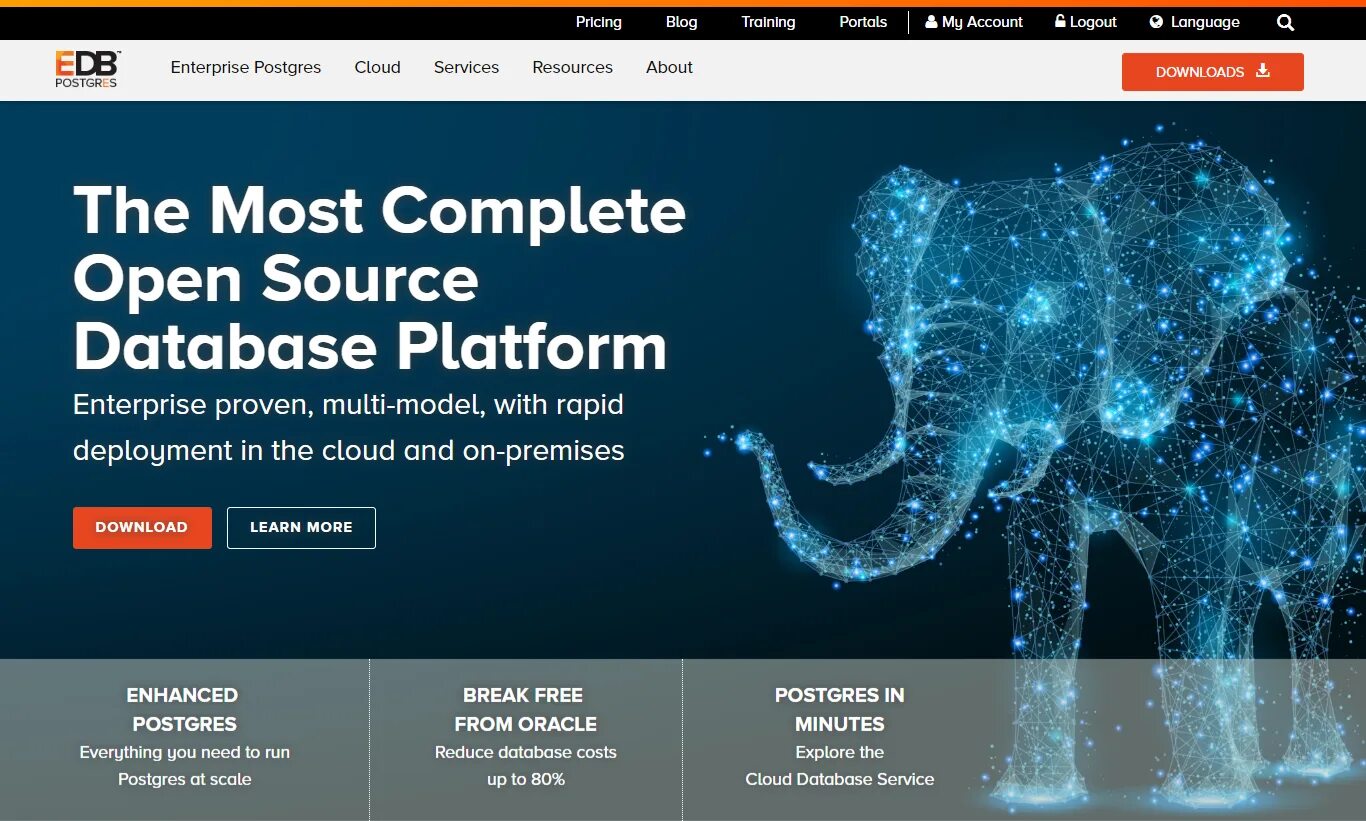Open the About menu
The image size is (1366, 821).
click(x=669, y=67)
